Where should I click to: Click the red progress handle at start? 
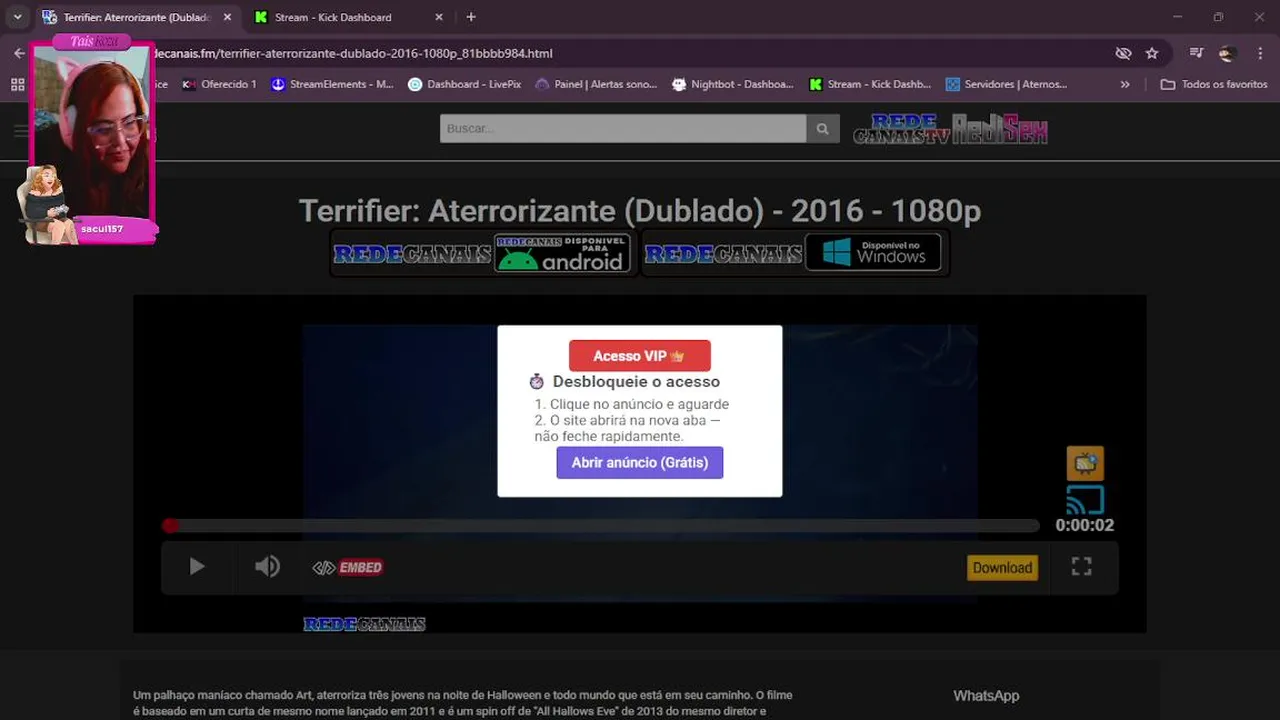[170, 525]
